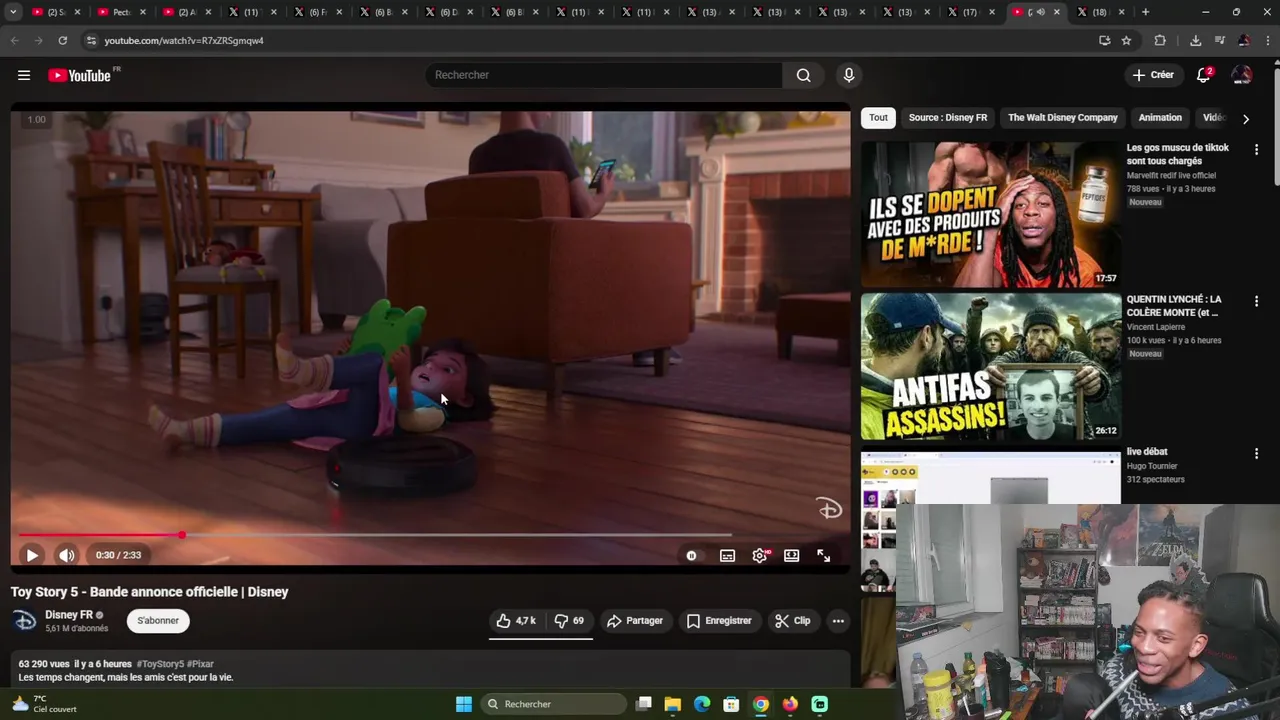
Task: Switch to the X (17) tab
Action: [x=970, y=12]
